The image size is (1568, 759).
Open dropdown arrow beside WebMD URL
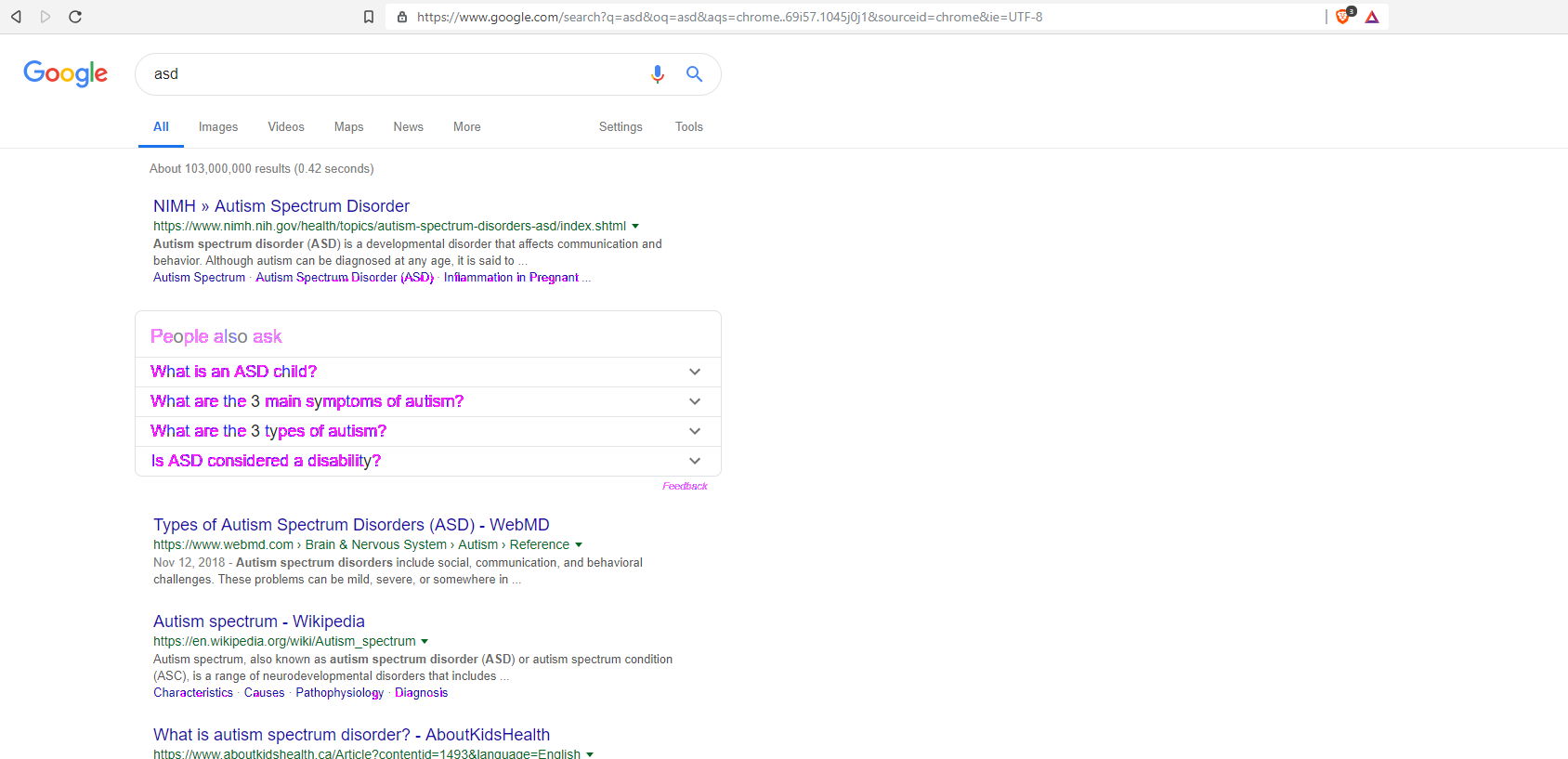coord(579,545)
